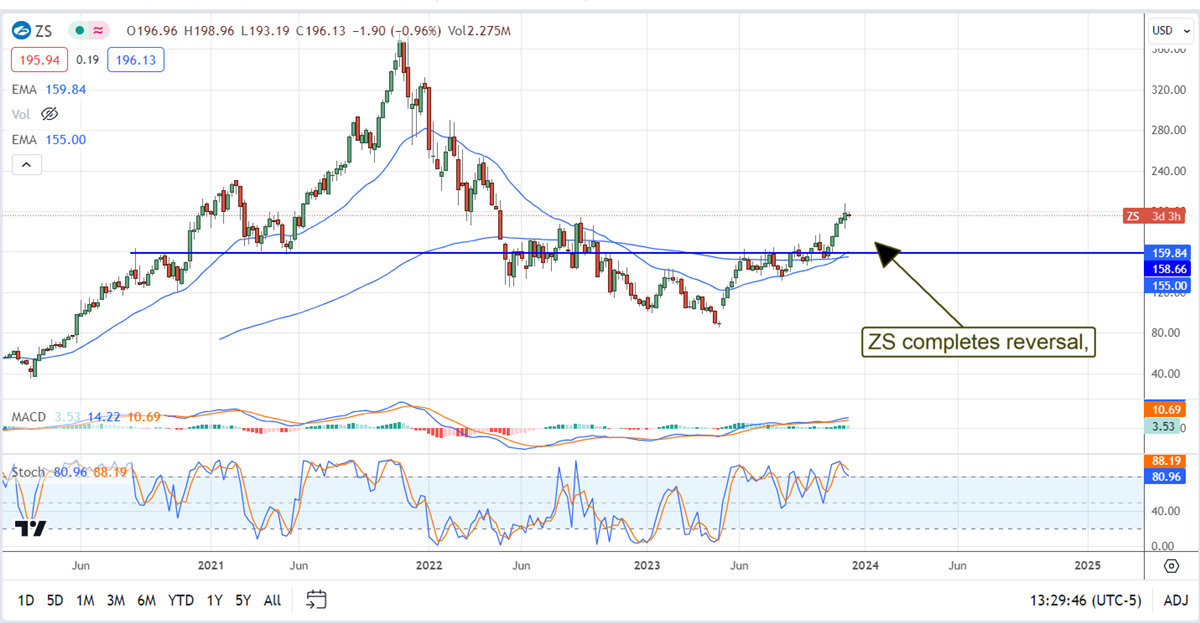Click the spread value 0.19
Image resolution: width=1200 pixels, height=623 pixels.
86,60
